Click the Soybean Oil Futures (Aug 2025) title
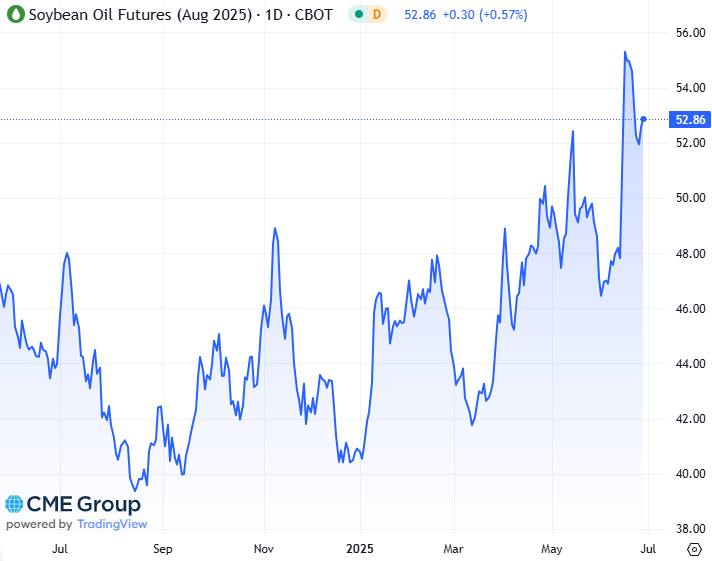The image size is (712, 561). (x=140, y=15)
